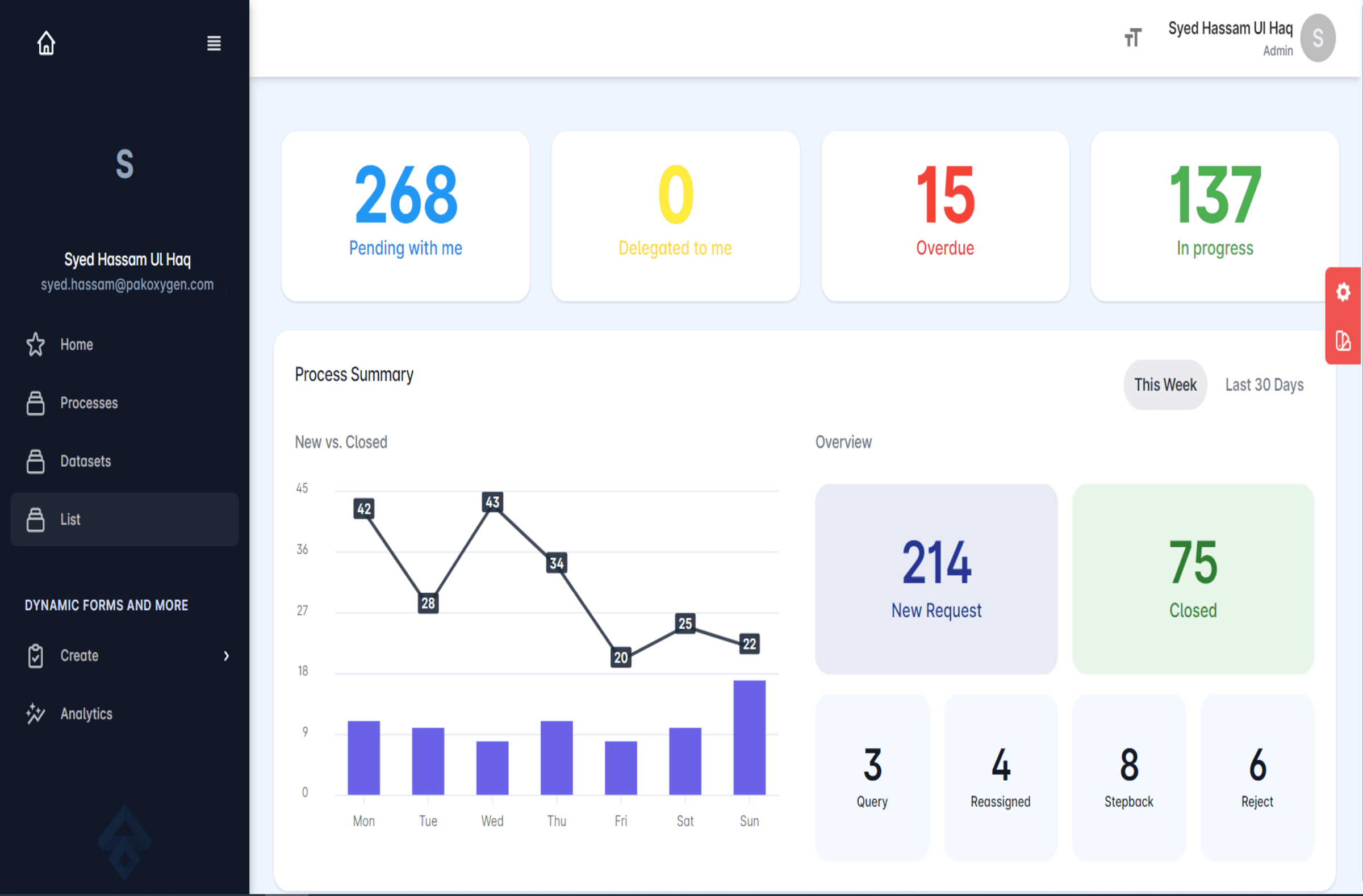Click the icon next to Processes

point(36,403)
